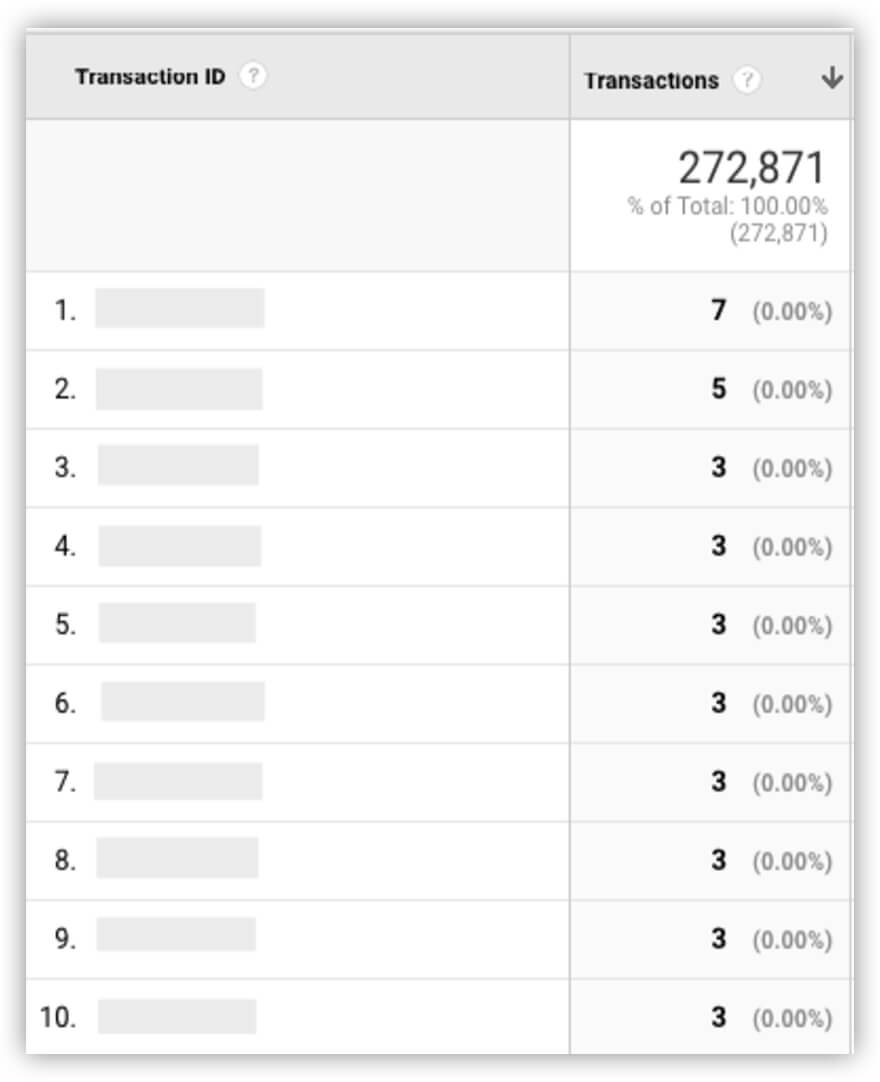880x1082 pixels.
Task: Select the transactions count 7 in row 1
Action: [718, 311]
